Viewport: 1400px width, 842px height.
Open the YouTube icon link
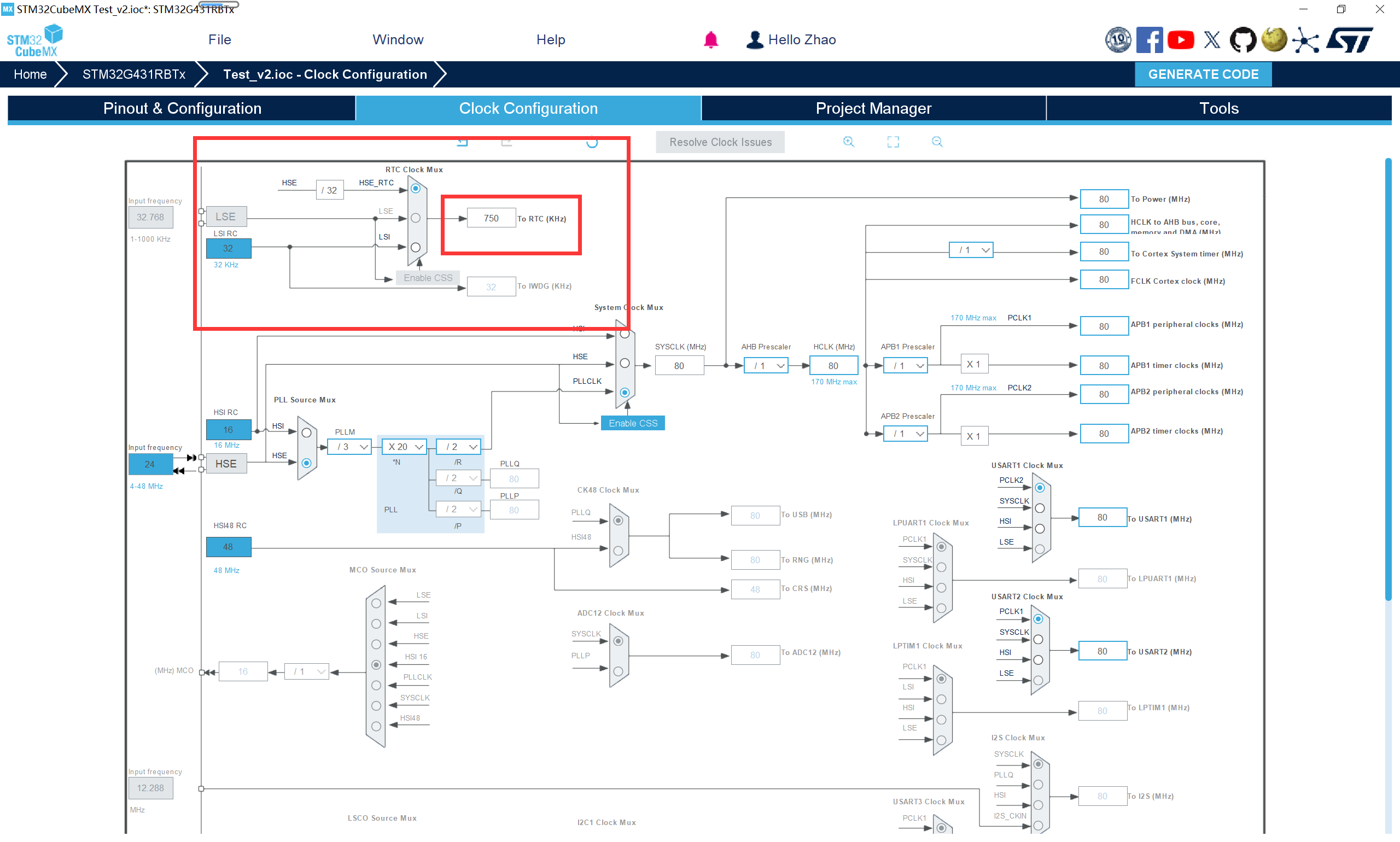(x=1180, y=40)
